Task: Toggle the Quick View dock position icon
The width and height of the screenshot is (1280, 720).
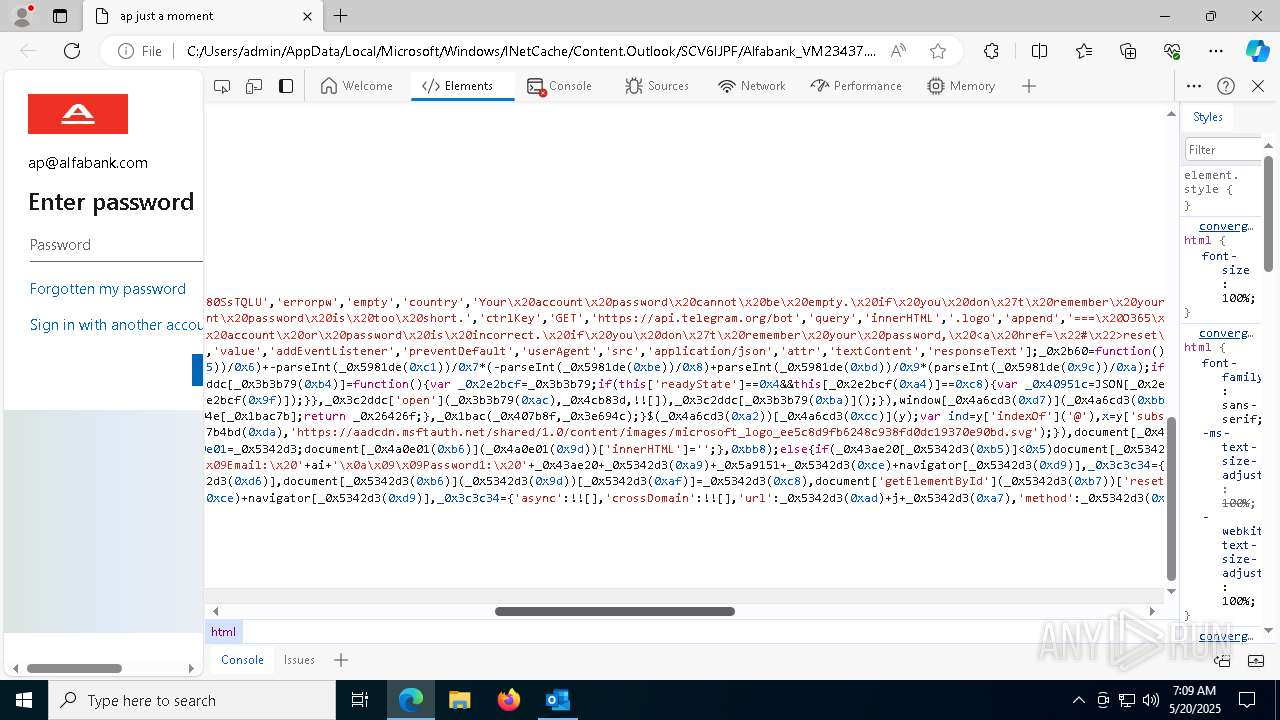Action: (x=1222, y=660)
